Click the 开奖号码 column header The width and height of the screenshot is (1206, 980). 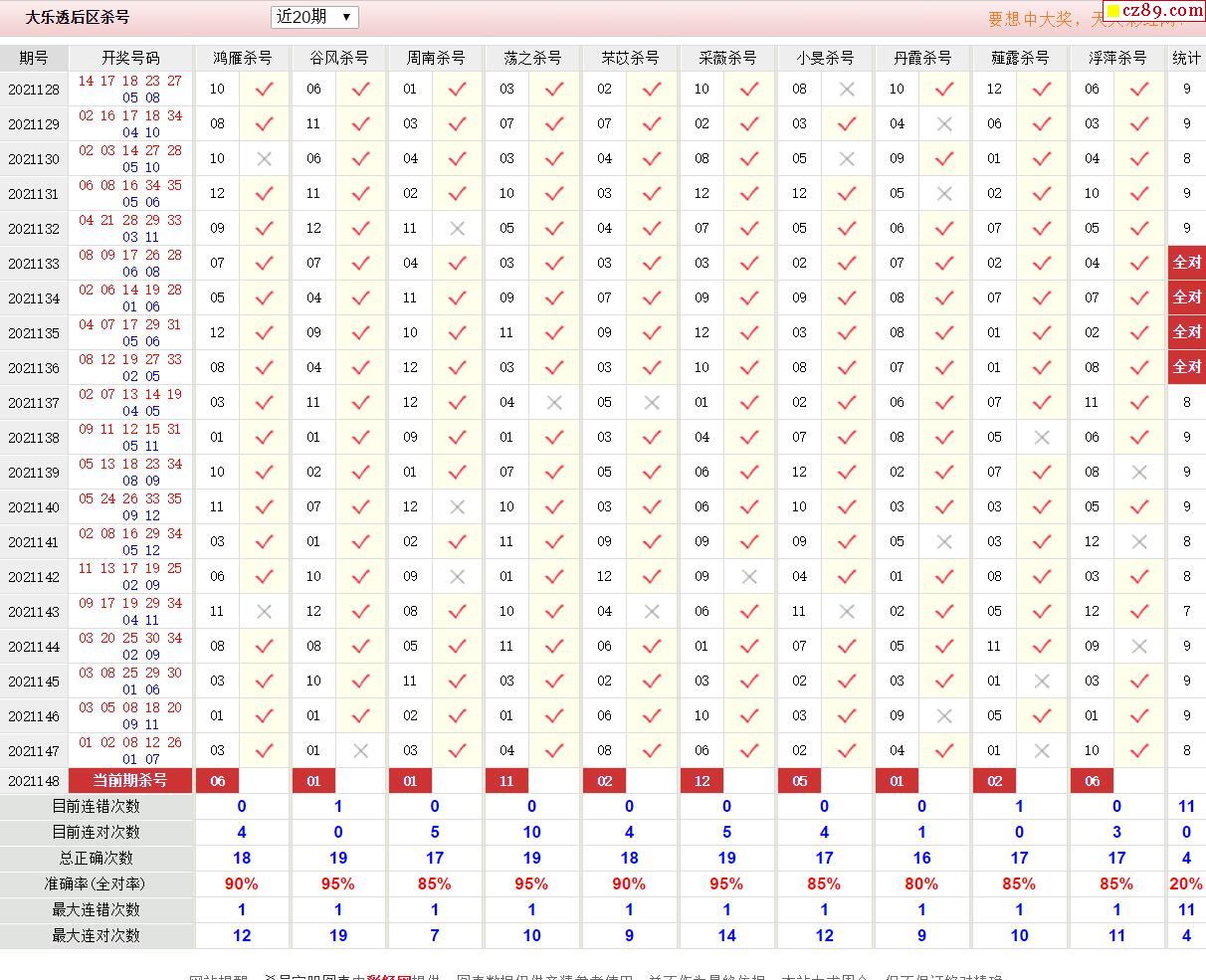coord(130,58)
